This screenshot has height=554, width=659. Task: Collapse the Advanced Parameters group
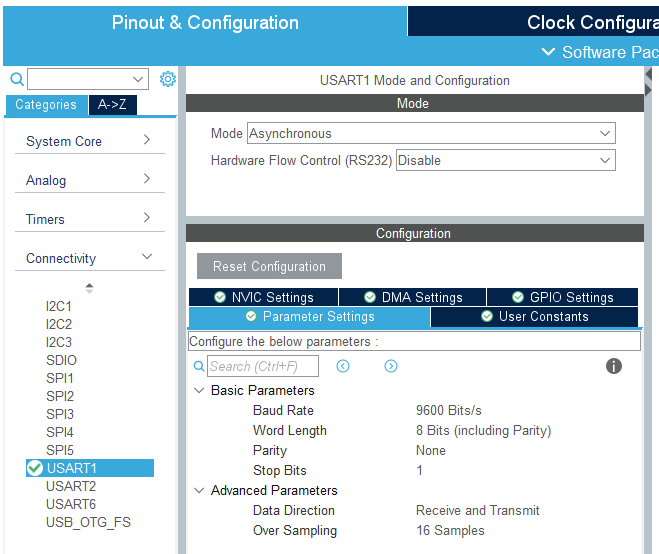tap(199, 491)
